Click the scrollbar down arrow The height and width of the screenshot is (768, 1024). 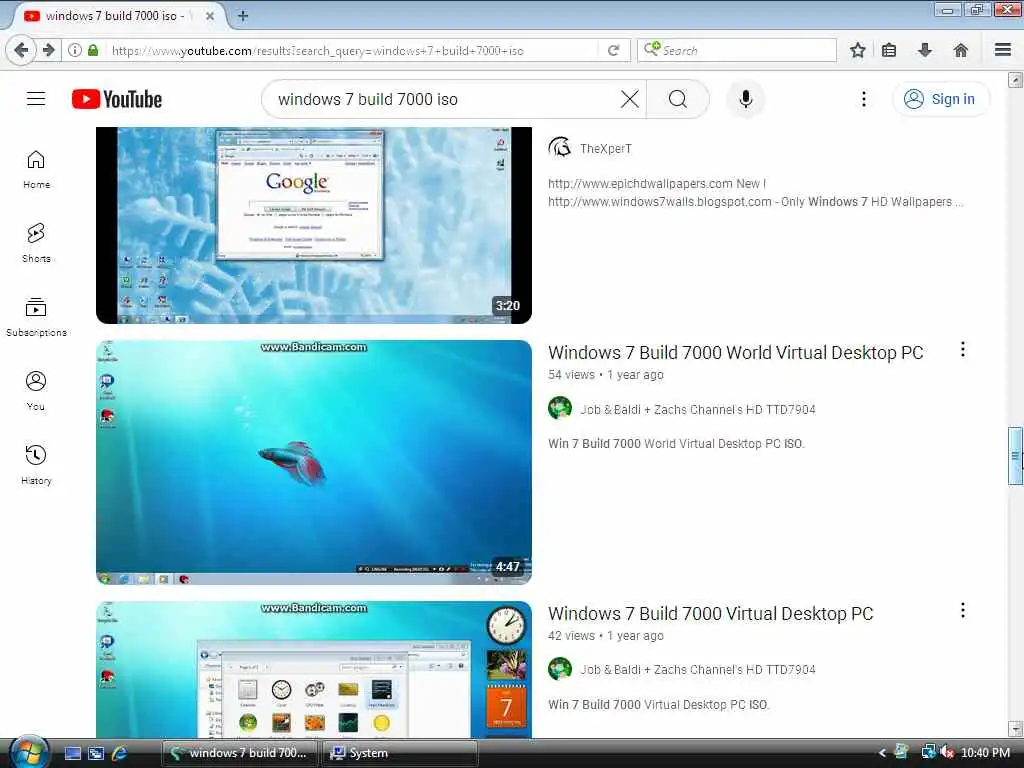(1015, 728)
